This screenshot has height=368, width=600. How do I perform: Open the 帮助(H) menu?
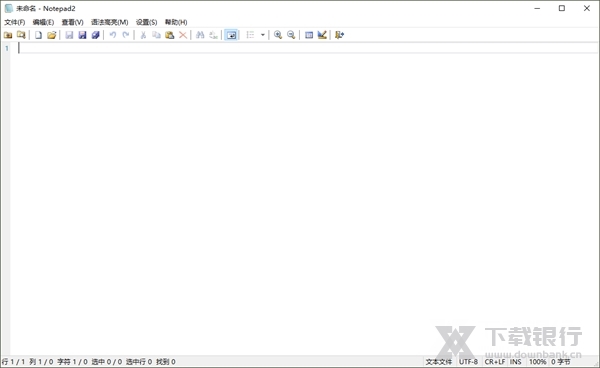[176, 22]
